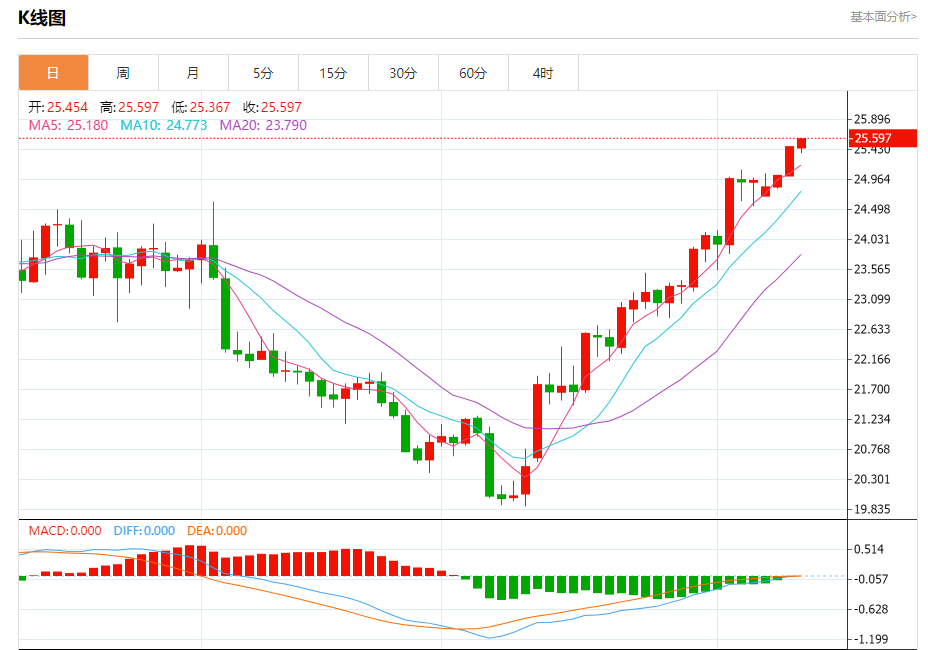Click the 低:25.367 low price value
This screenshot has height=650, width=928.
point(201,107)
